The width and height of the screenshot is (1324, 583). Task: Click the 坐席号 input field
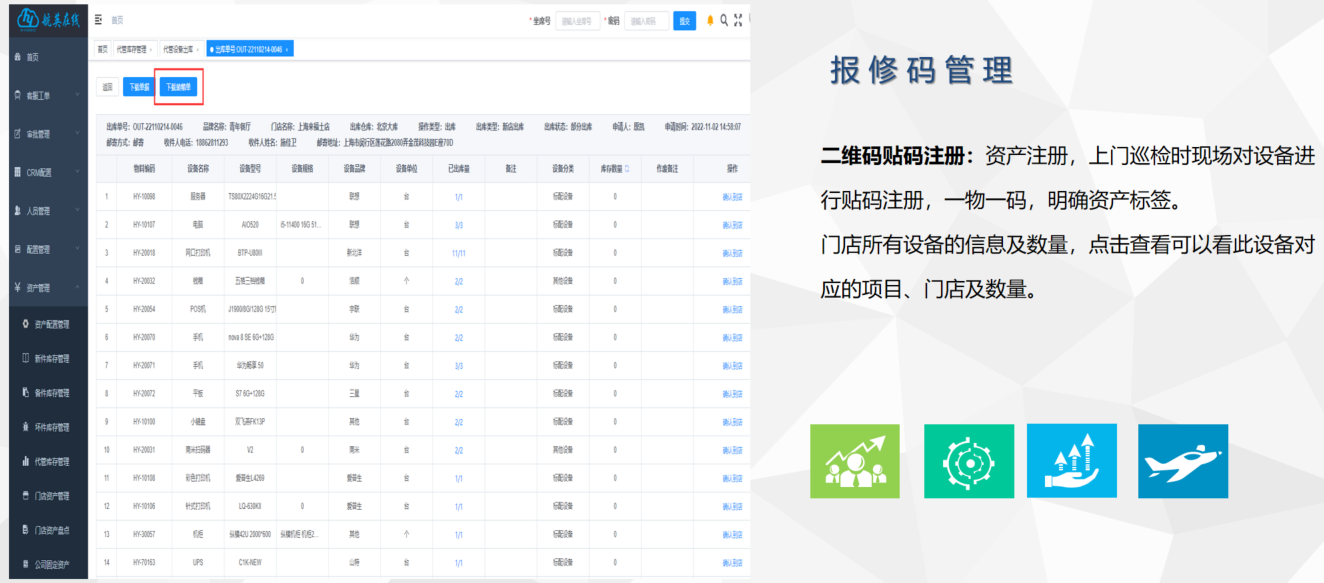click(x=577, y=21)
